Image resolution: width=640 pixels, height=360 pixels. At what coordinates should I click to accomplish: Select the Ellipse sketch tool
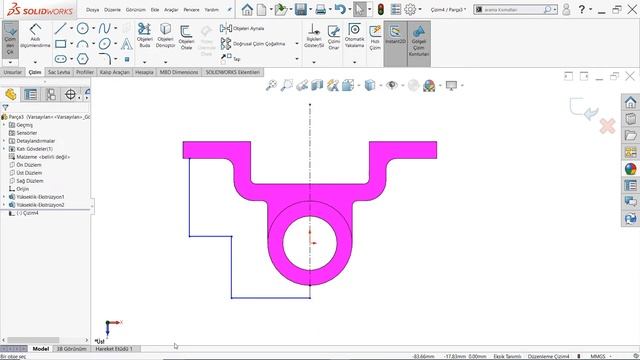[x=104, y=44]
